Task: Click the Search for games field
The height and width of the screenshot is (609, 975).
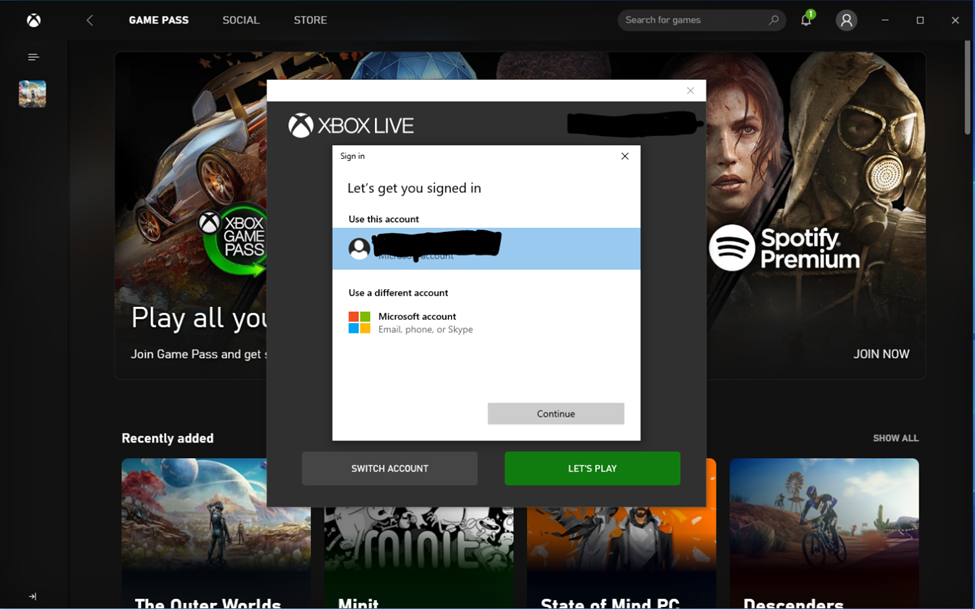Action: click(x=690, y=19)
